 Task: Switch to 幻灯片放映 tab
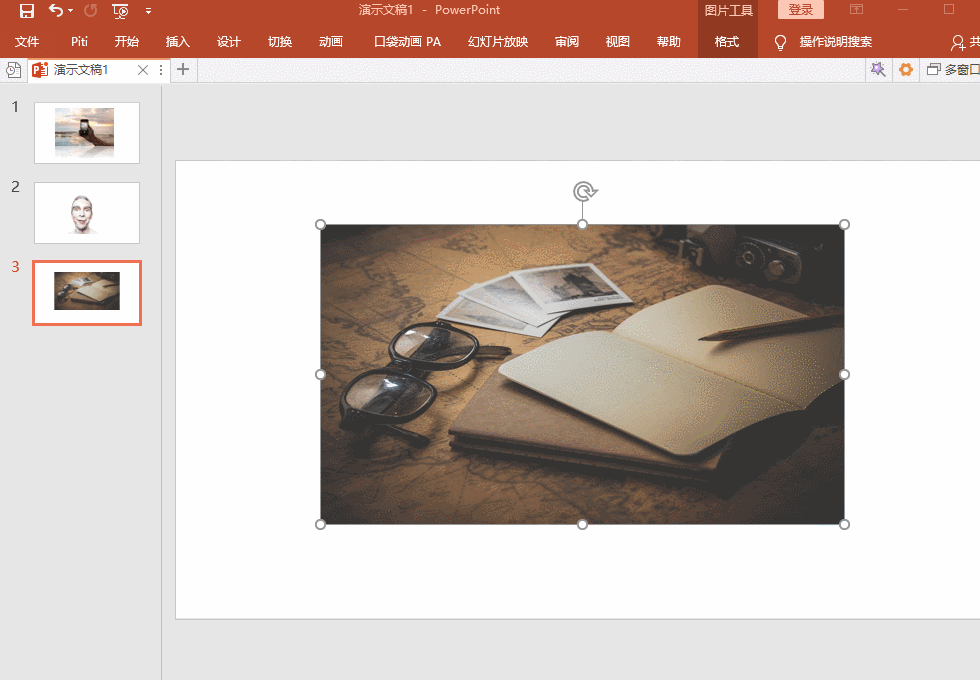[x=498, y=42]
